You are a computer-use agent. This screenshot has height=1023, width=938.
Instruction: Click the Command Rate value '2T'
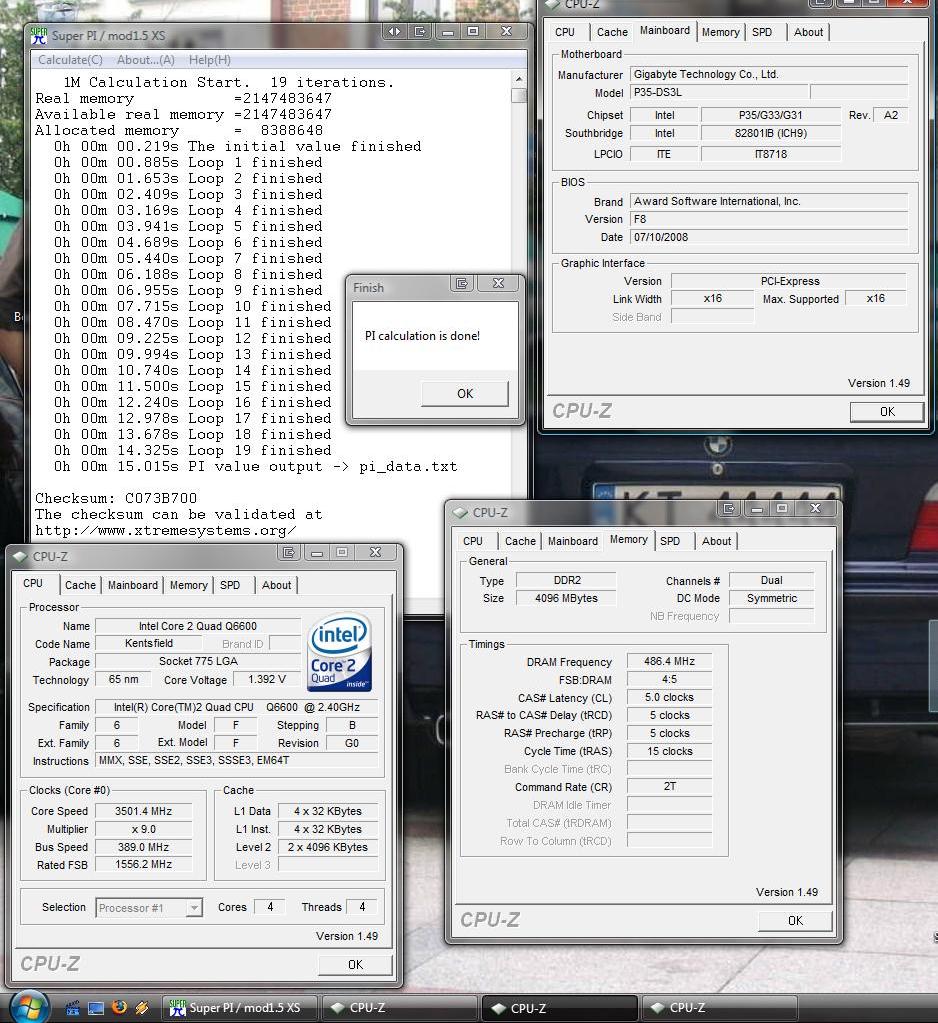(669, 786)
